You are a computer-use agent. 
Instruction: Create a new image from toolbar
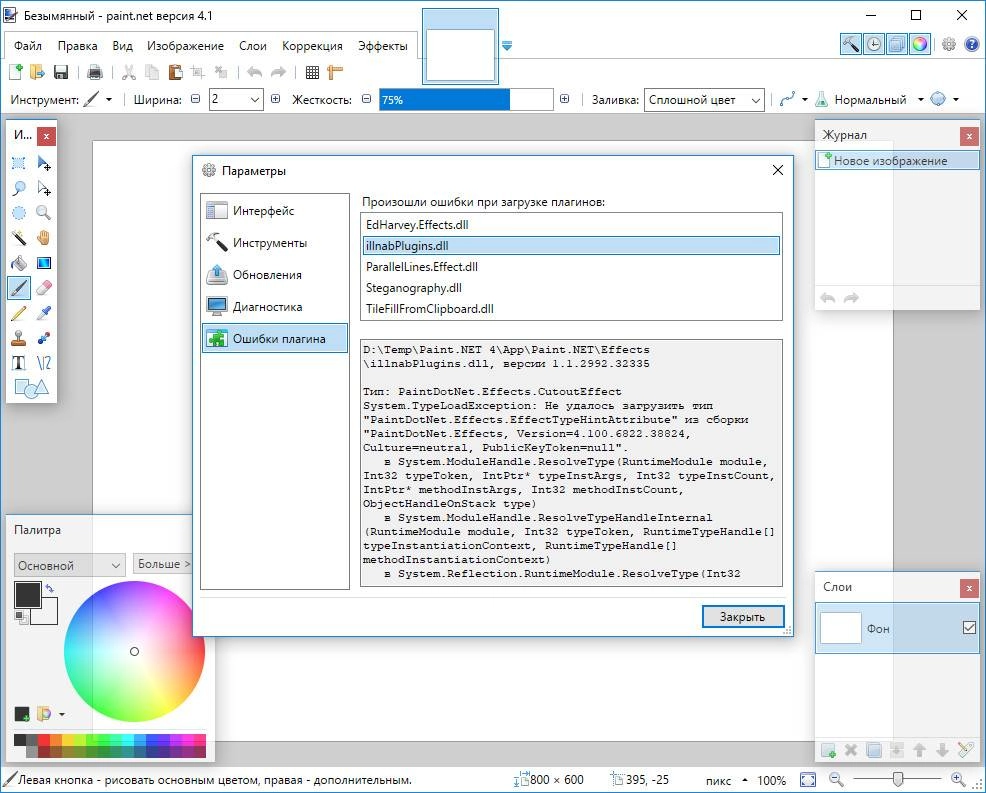coord(16,72)
